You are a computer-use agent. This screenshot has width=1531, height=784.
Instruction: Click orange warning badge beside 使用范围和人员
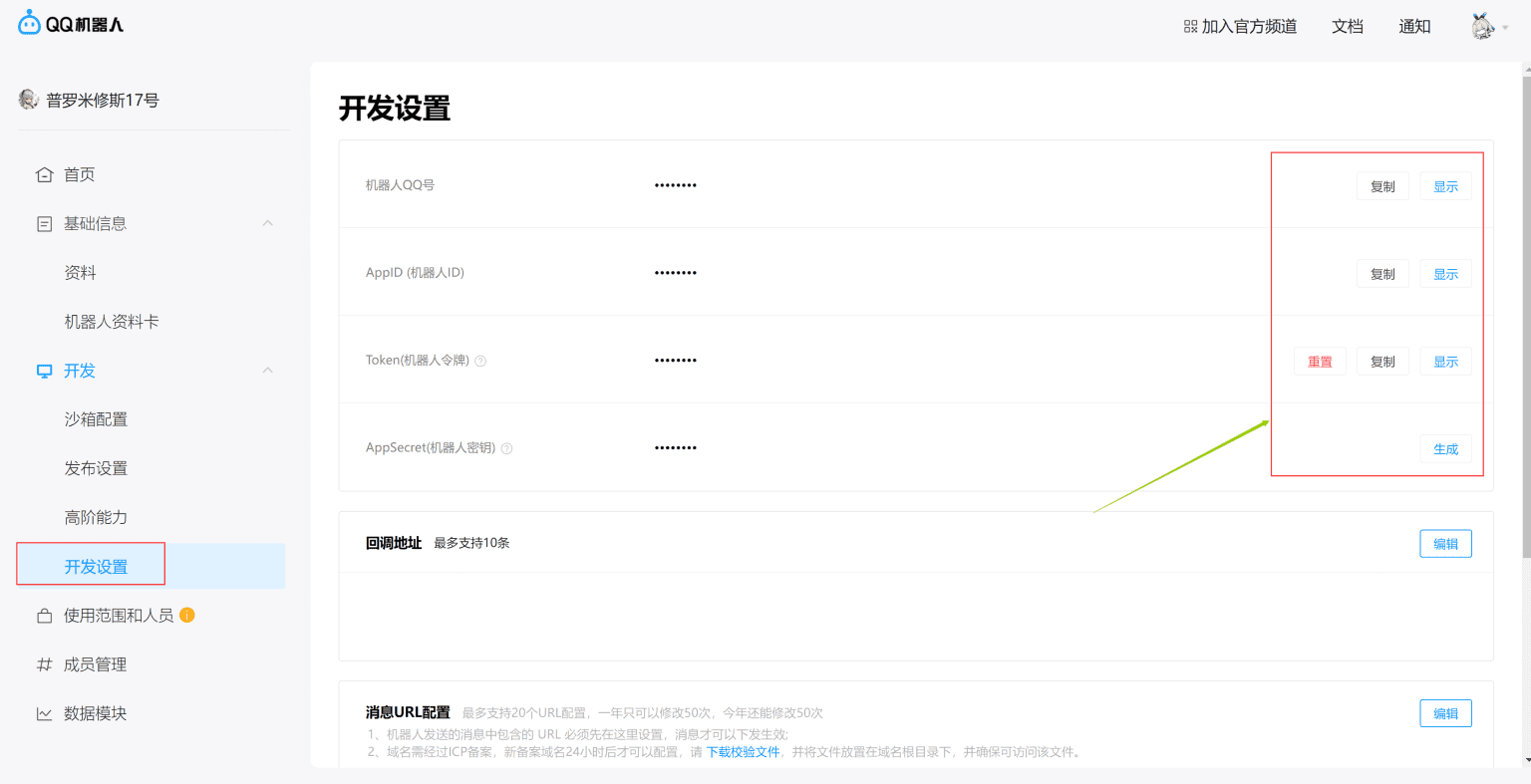(187, 616)
